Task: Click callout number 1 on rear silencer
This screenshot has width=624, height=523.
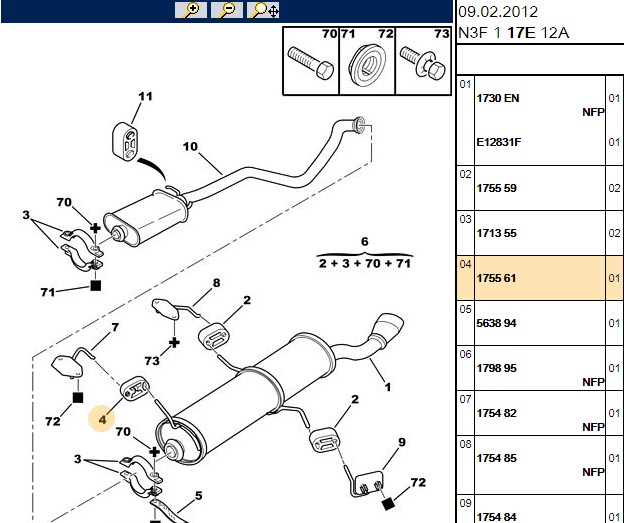Action: coord(387,386)
